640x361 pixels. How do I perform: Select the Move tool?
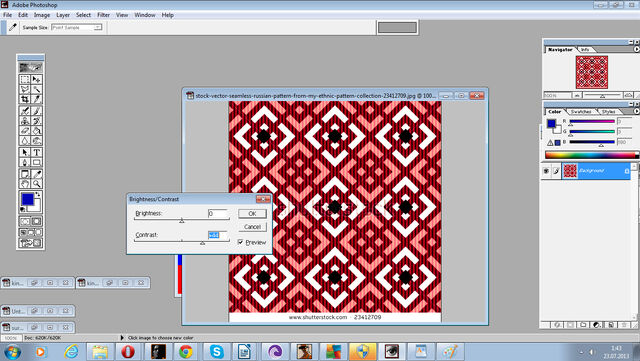(x=36, y=80)
